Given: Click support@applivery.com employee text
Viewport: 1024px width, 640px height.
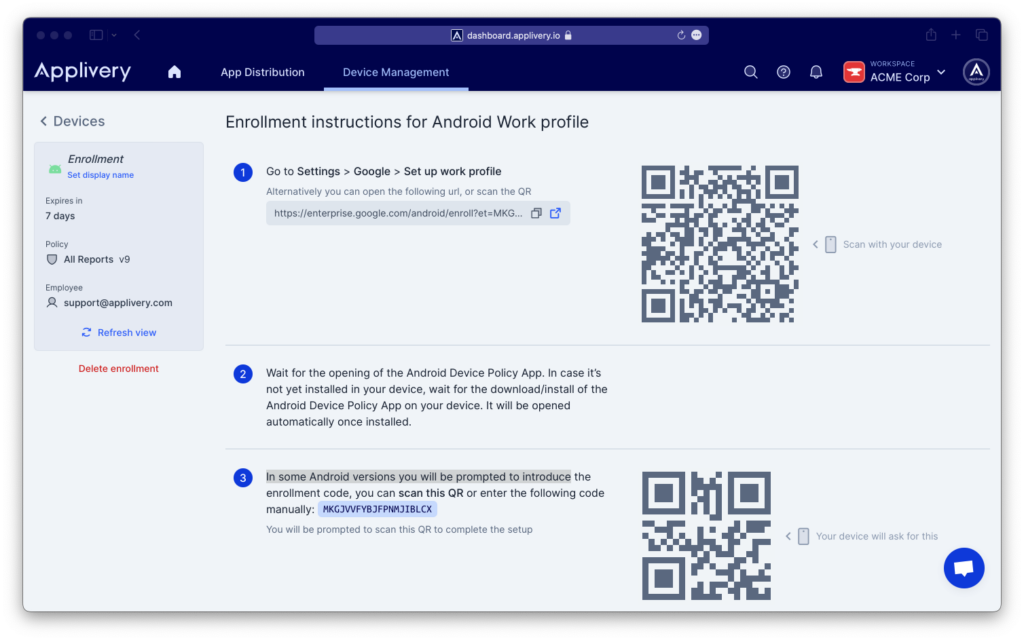Looking at the screenshot, I should (x=118, y=302).
